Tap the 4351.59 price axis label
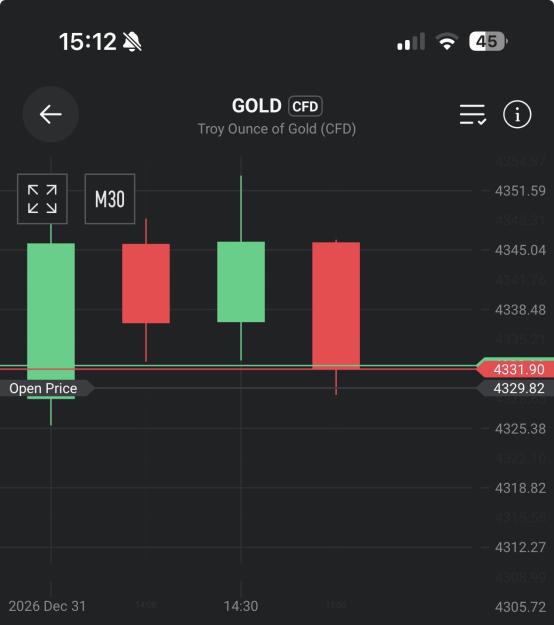Viewport: 554px width, 625px height. pos(520,191)
